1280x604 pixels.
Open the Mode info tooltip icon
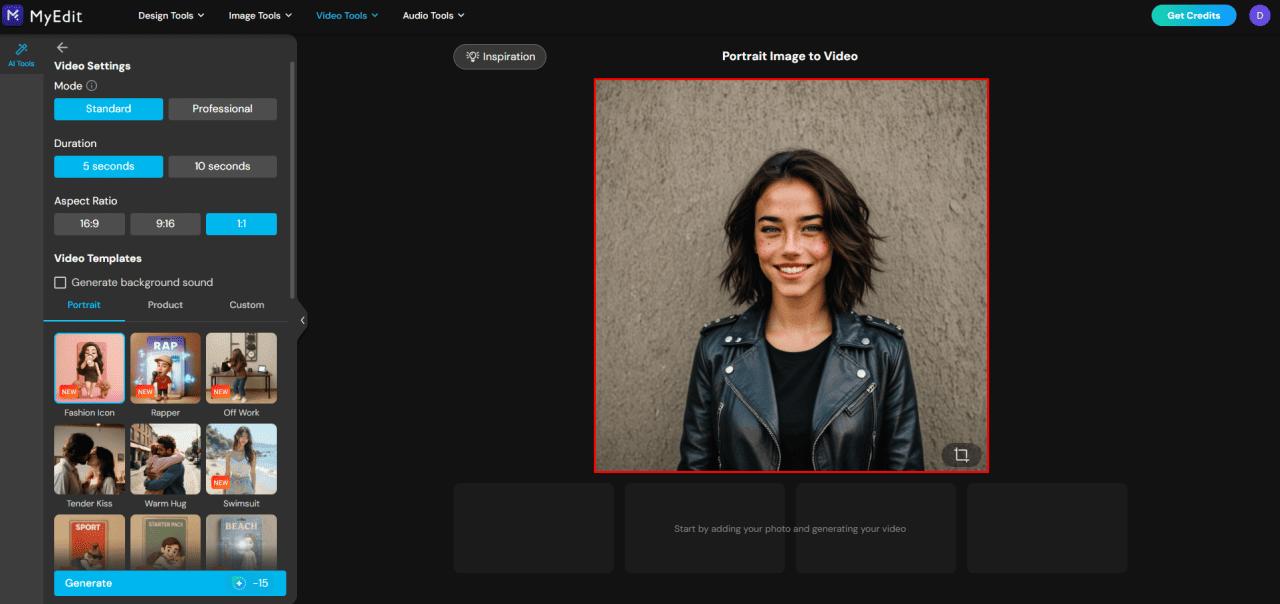point(92,86)
